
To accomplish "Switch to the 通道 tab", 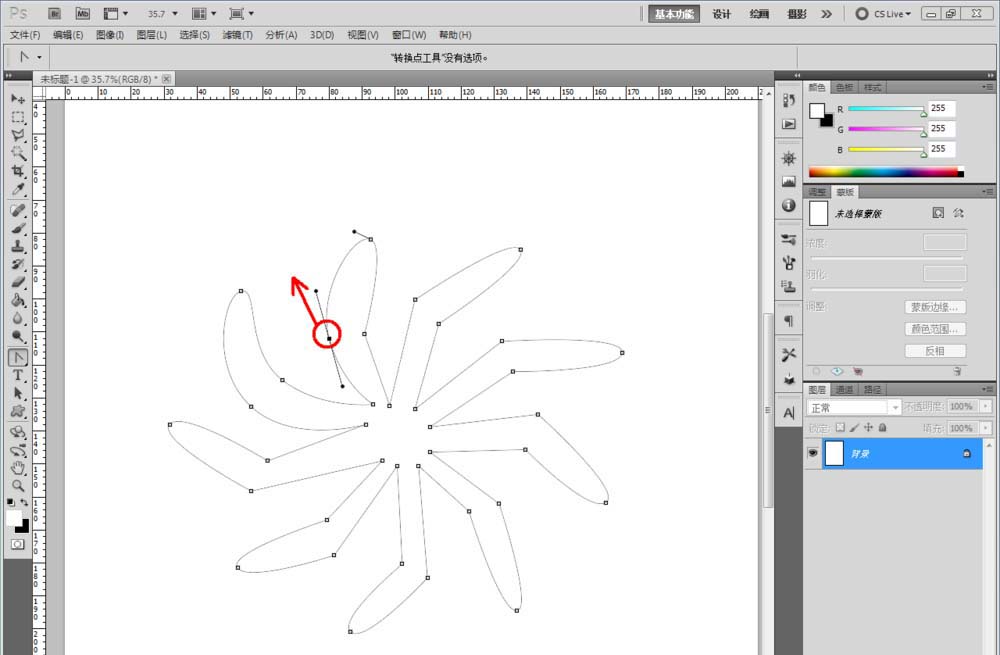I will [x=844, y=389].
